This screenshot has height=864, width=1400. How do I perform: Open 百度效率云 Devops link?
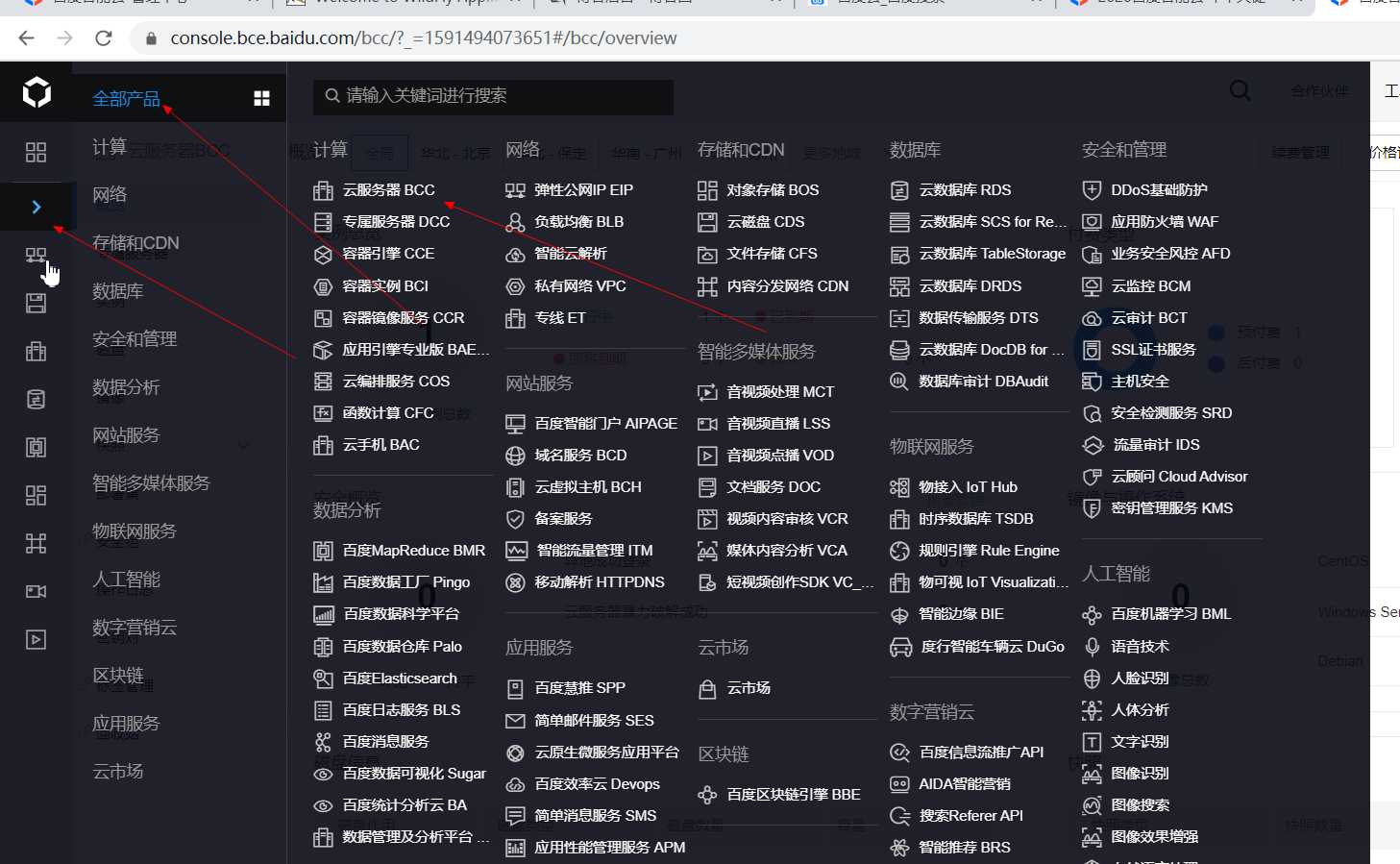coord(597,784)
